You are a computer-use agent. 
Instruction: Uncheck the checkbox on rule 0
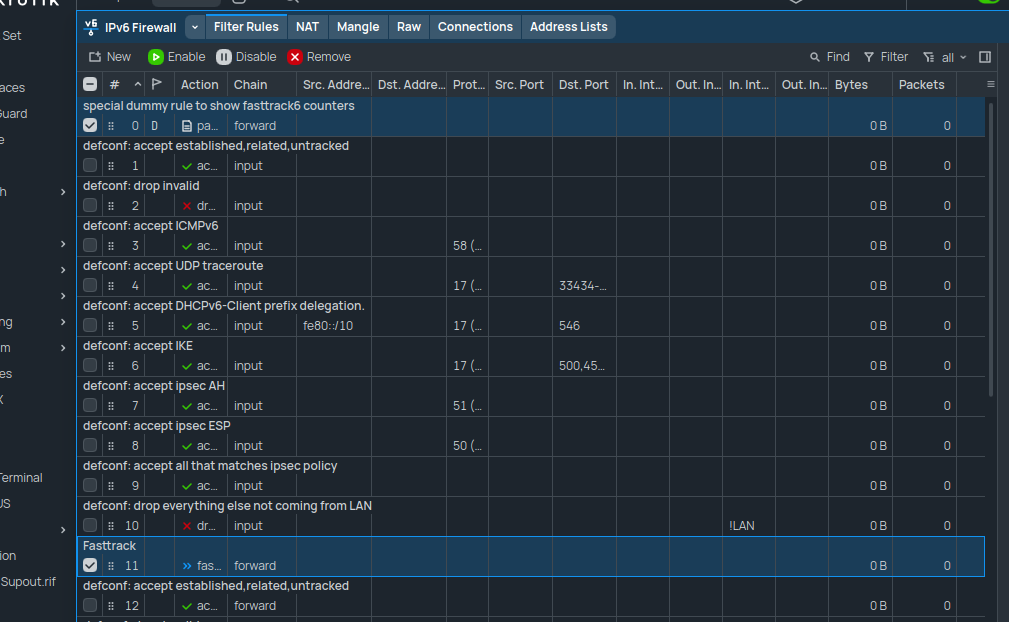click(89, 125)
